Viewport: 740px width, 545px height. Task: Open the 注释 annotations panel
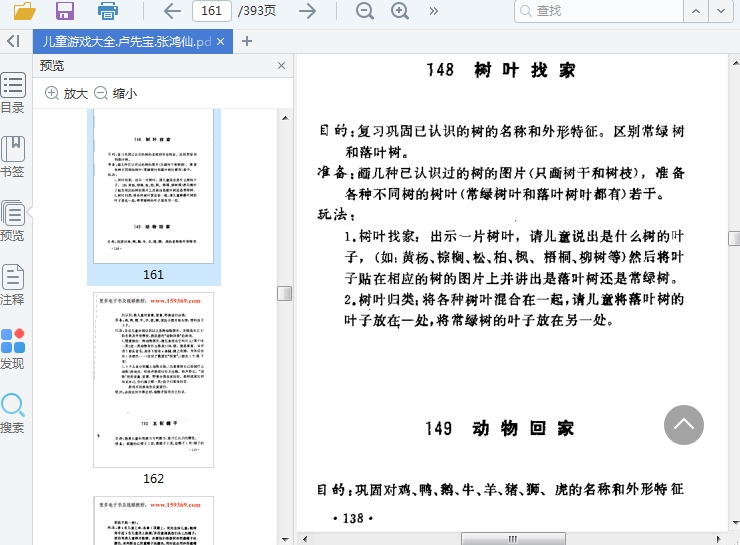[13, 285]
